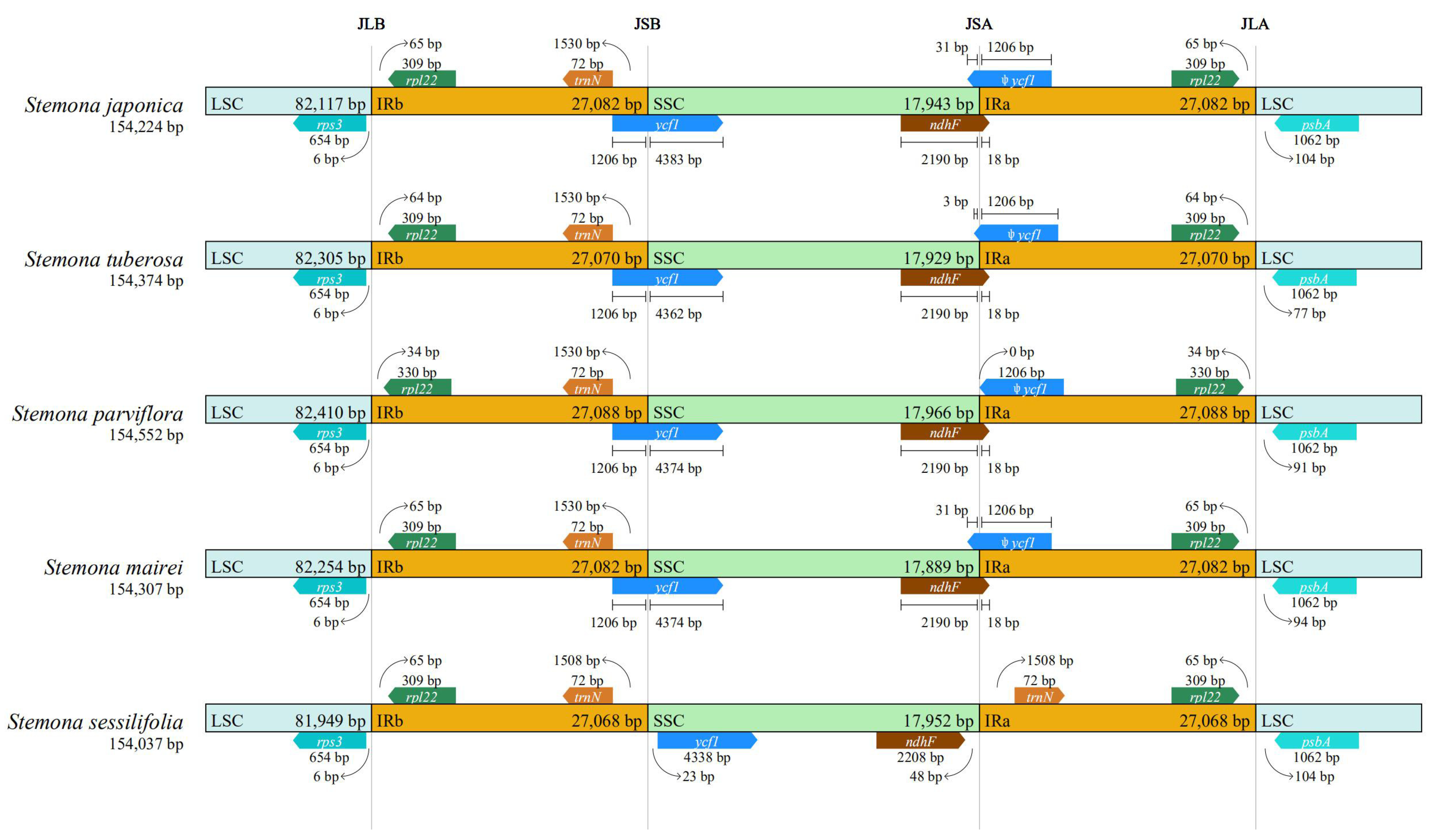Click ycf1 gene arrow in Stemona japonica row

point(667,124)
